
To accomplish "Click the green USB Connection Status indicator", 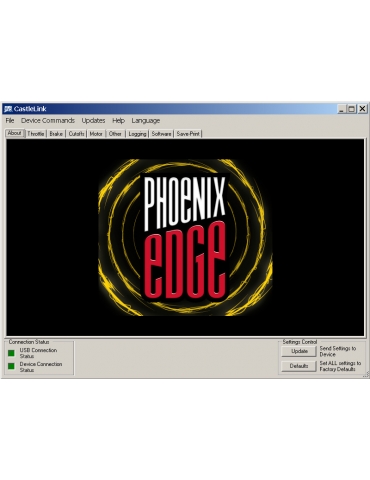I will pyautogui.click(x=11, y=353).
